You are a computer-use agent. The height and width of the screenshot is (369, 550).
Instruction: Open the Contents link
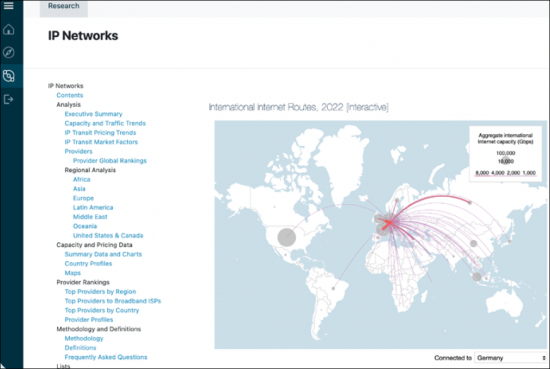(70, 95)
